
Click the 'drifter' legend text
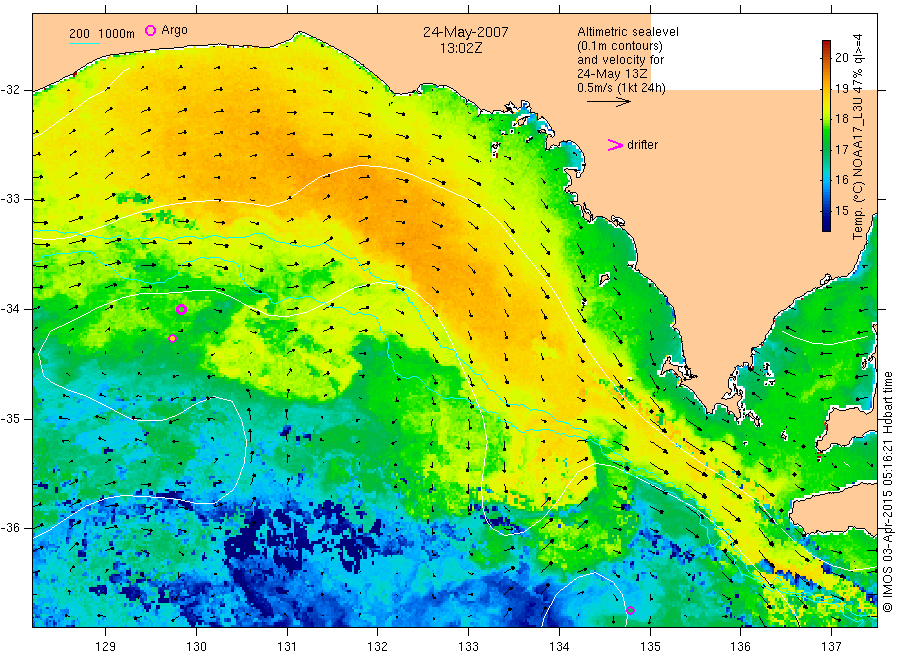[642, 145]
